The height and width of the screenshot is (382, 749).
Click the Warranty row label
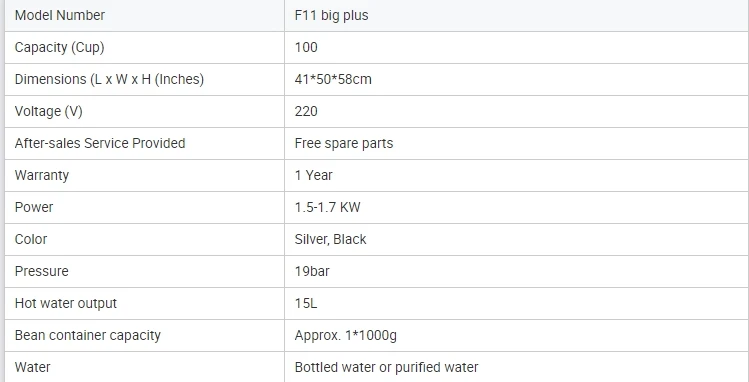point(42,175)
